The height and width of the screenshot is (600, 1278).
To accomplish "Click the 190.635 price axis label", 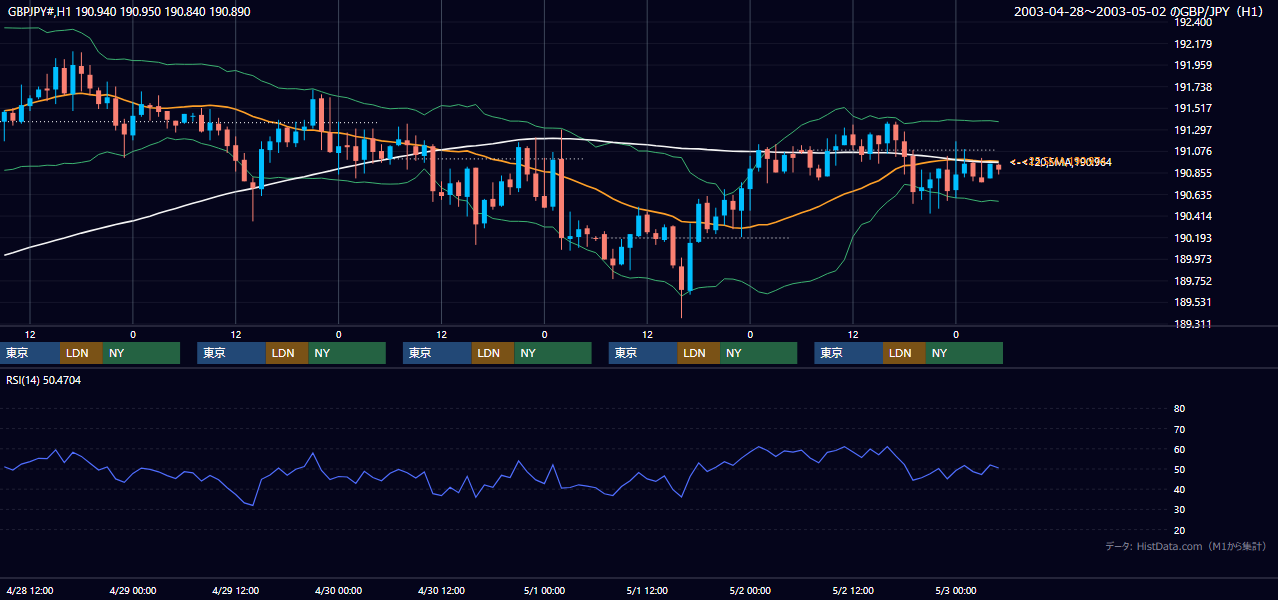I will pyautogui.click(x=1193, y=195).
